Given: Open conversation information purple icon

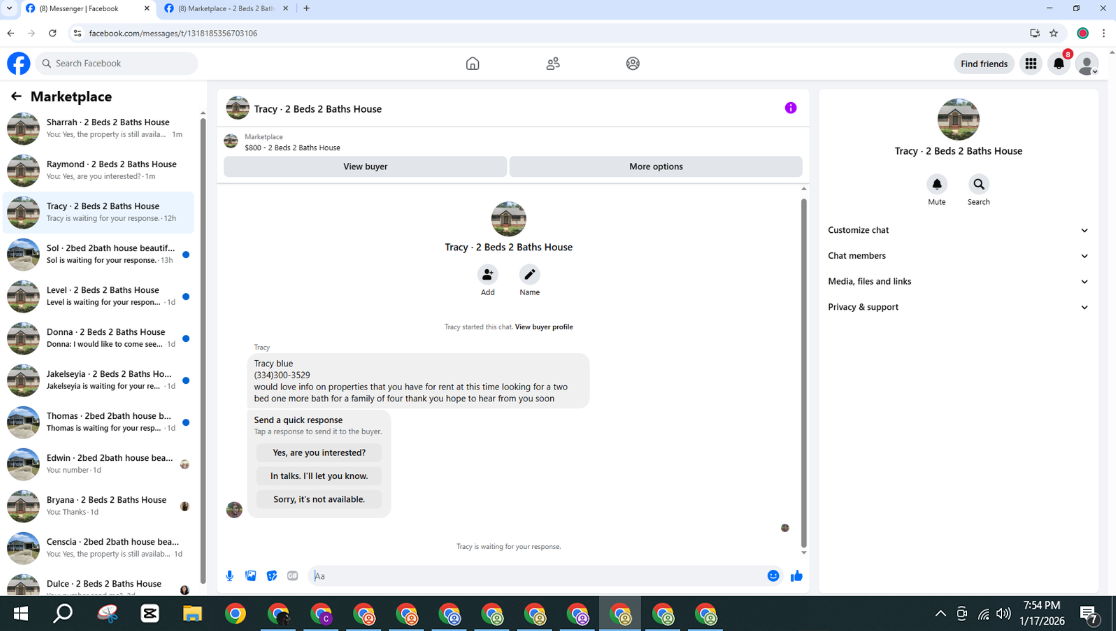Looking at the screenshot, I should click(x=791, y=108).
